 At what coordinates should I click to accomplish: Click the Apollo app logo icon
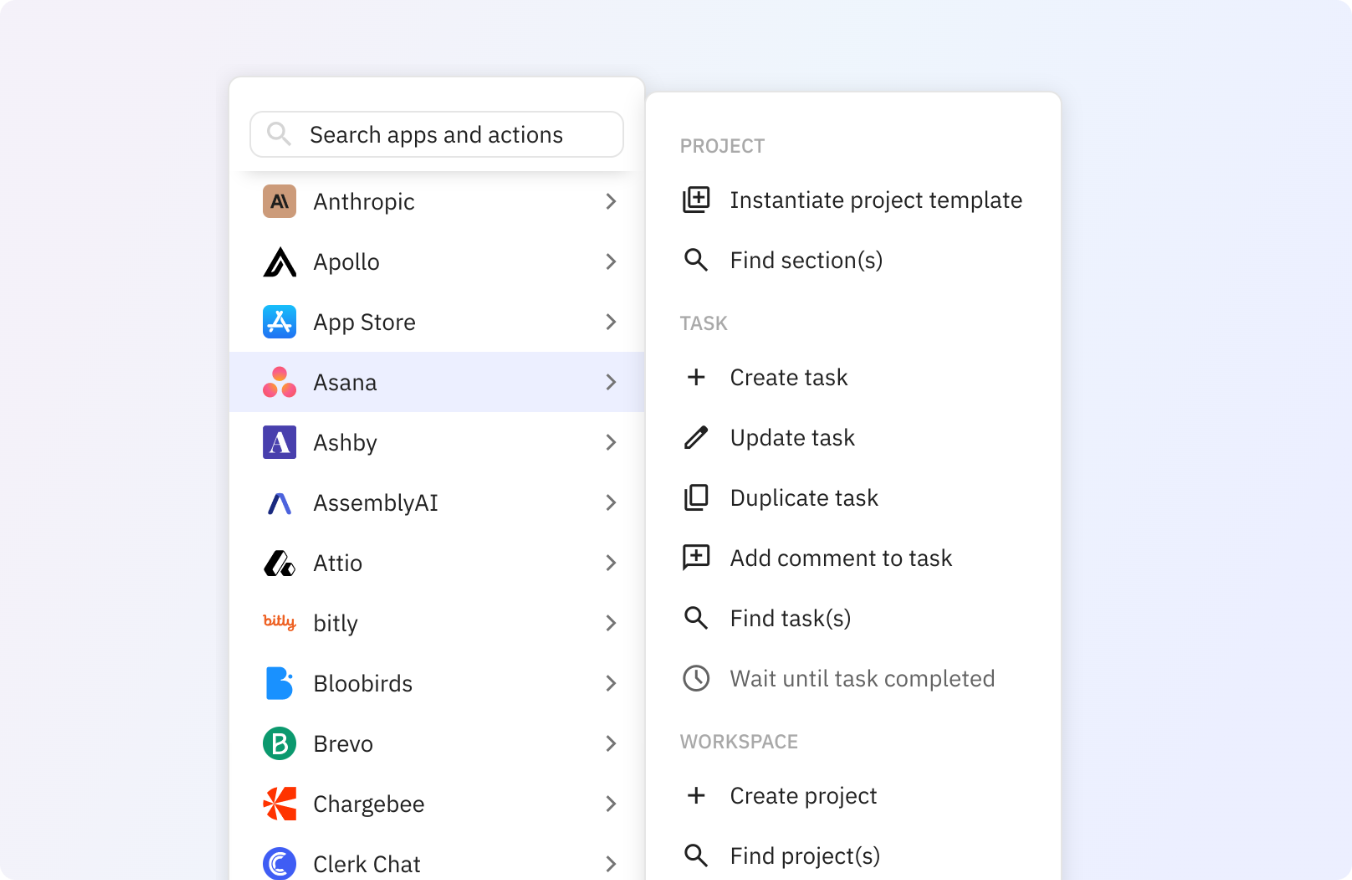(279, 262)
